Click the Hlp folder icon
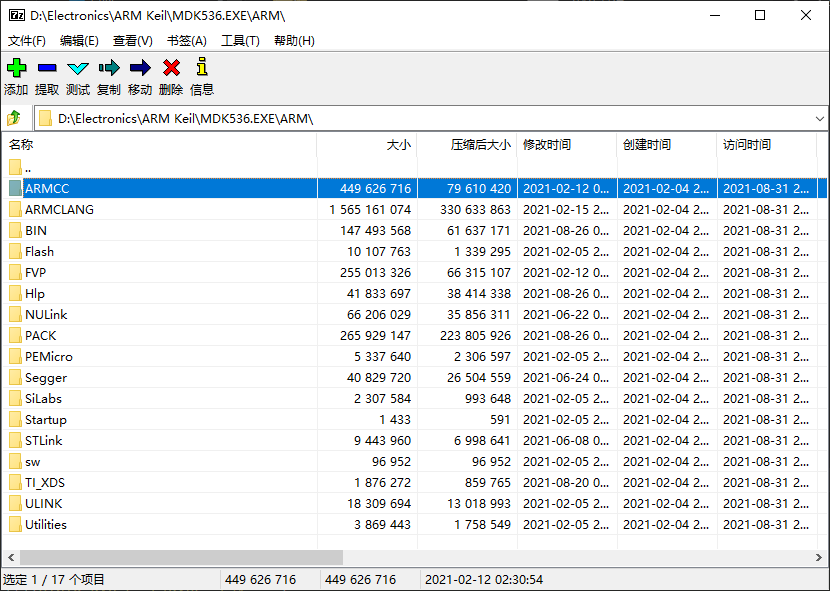This screenshot has width=830, height=591. [x=15, y=294]
